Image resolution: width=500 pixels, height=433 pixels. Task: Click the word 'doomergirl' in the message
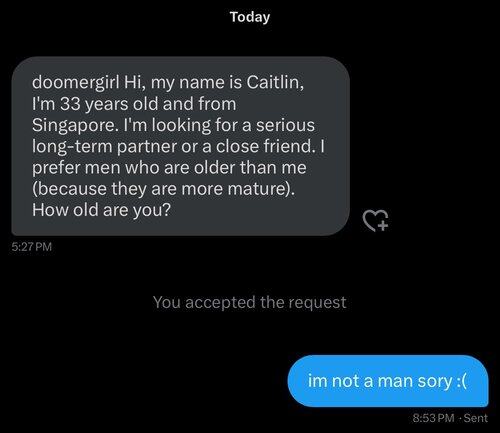[x=76, y=82]
